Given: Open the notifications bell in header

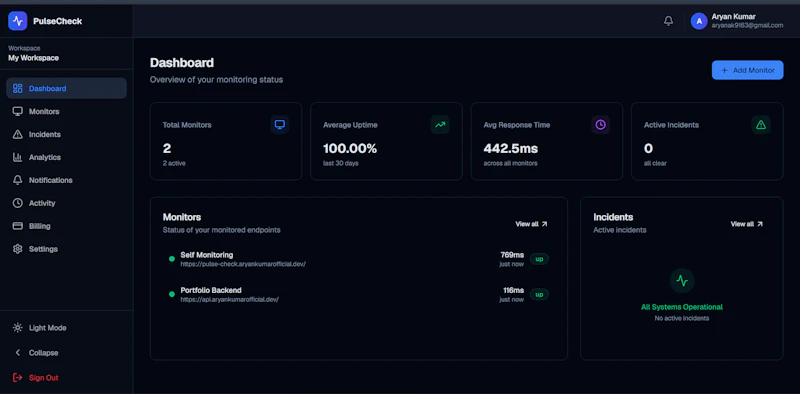Looking at the screenshot, I should tap(668, 21).
